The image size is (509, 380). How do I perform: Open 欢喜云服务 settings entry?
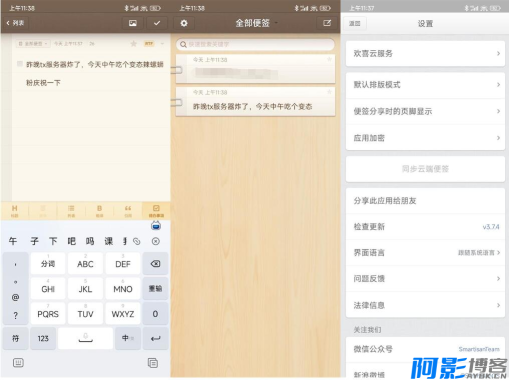425,53
